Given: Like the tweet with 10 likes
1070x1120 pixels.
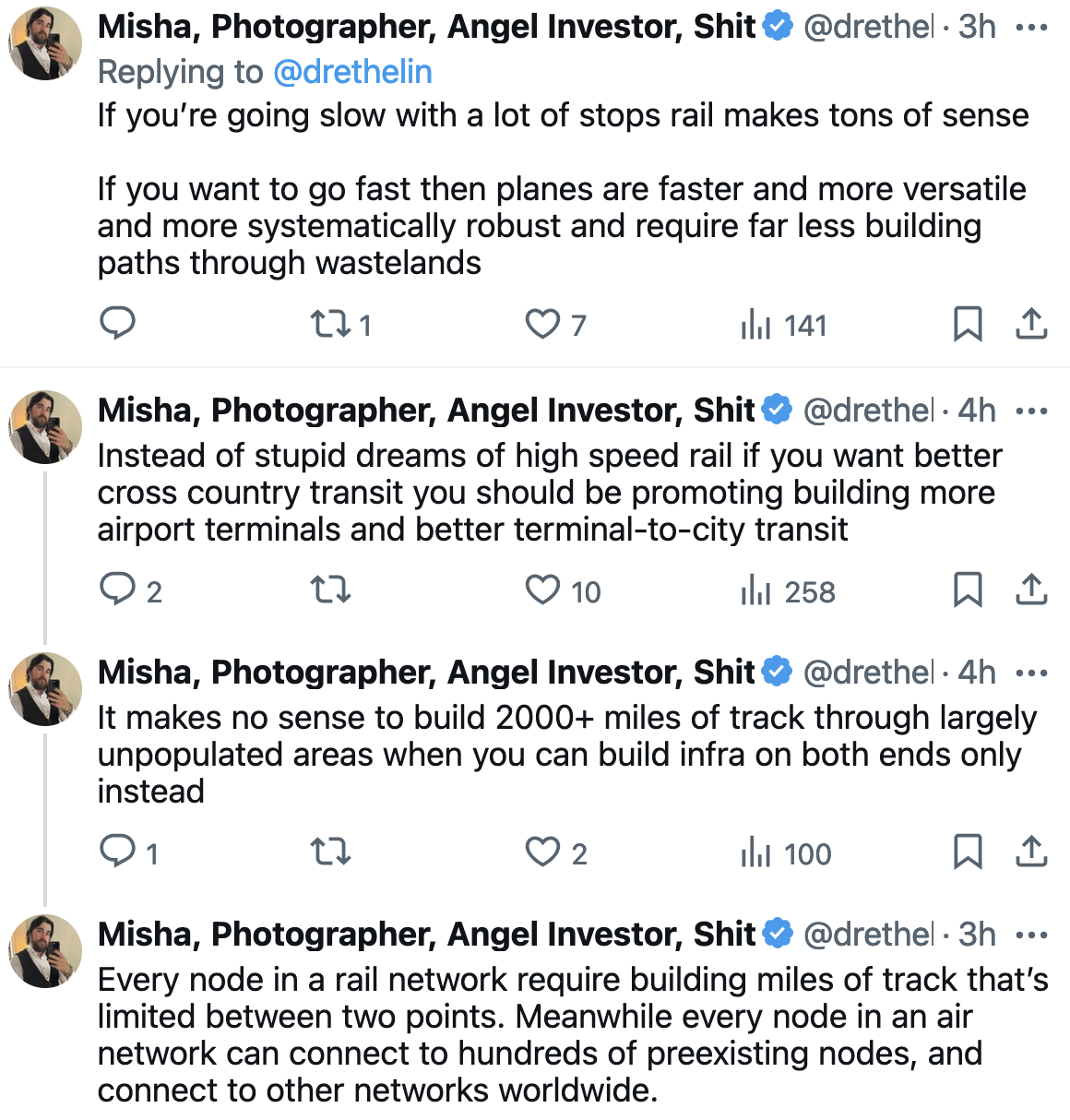Looking at the screenshot, I should click(x=542, y=590).
